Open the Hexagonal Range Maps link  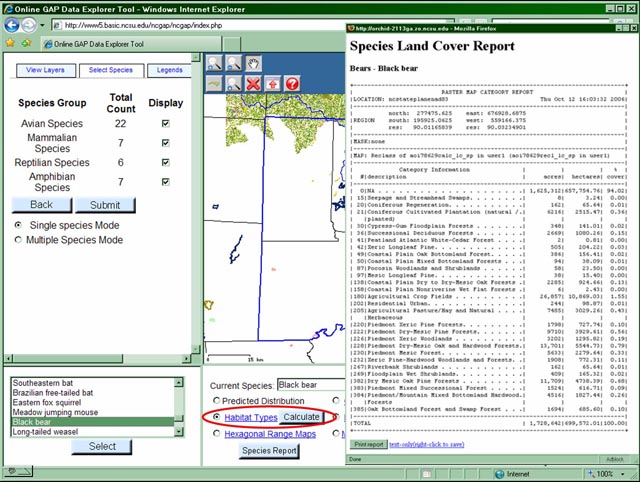point(270,434)
